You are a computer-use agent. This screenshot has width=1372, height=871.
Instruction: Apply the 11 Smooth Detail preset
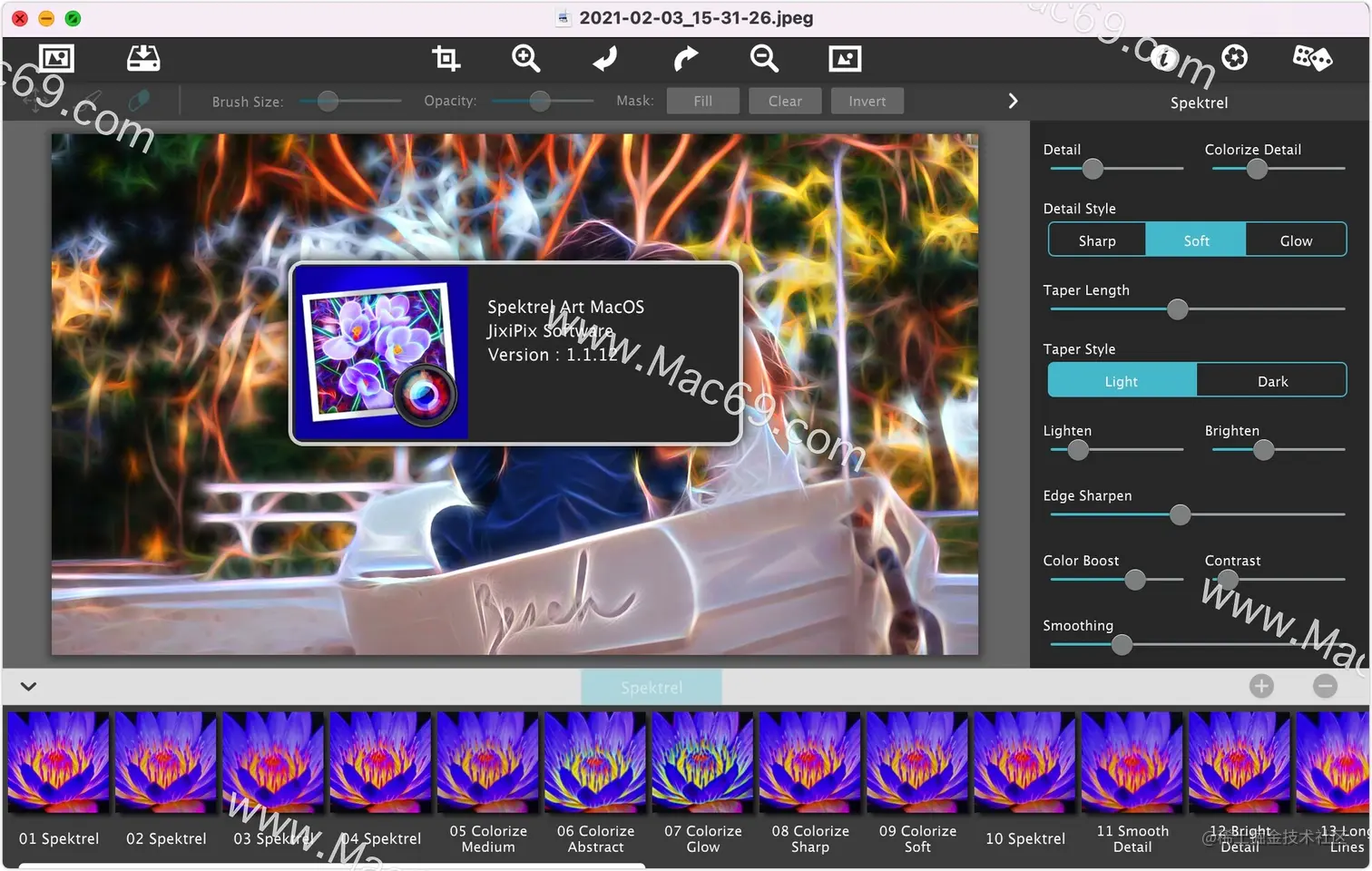[1132, 762]
